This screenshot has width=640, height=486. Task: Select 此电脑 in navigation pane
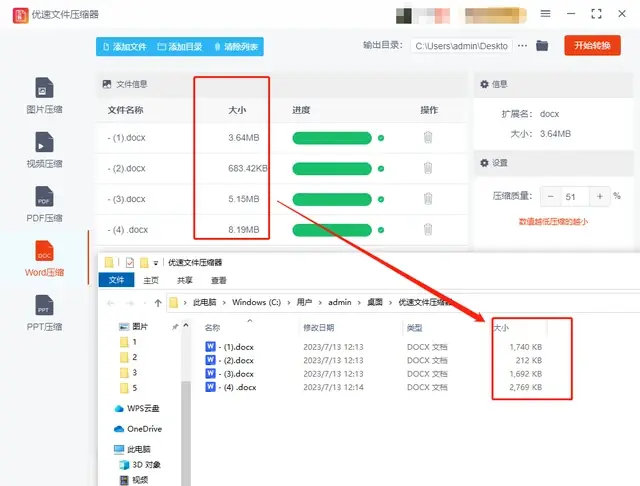(x=132, y=449)
